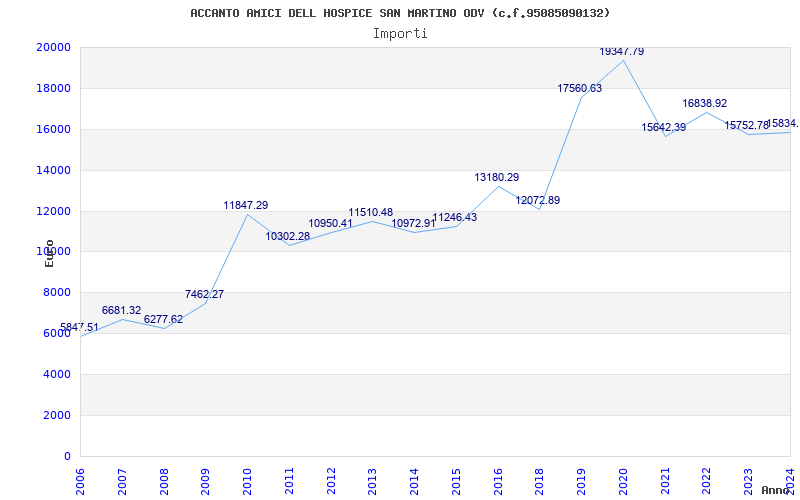Click the x-axis year 2020
Screen dimensions: 800x500
[623, 481]
